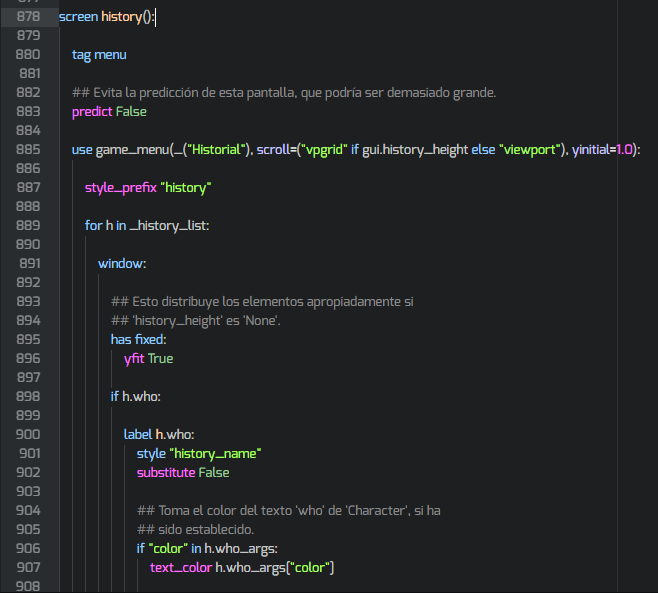Click line number 890 in the gutter
658x593 pixels.
[29, 244]
